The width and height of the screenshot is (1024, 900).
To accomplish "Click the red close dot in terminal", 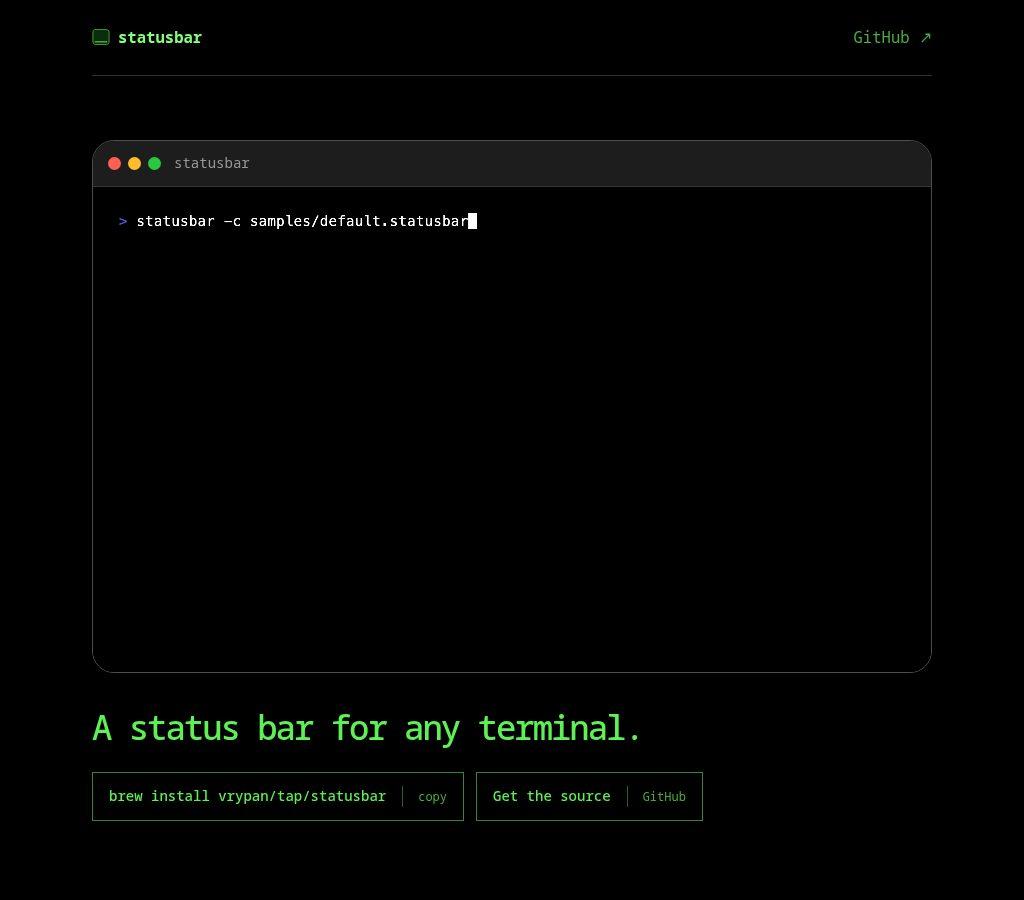I will [114, 163].
